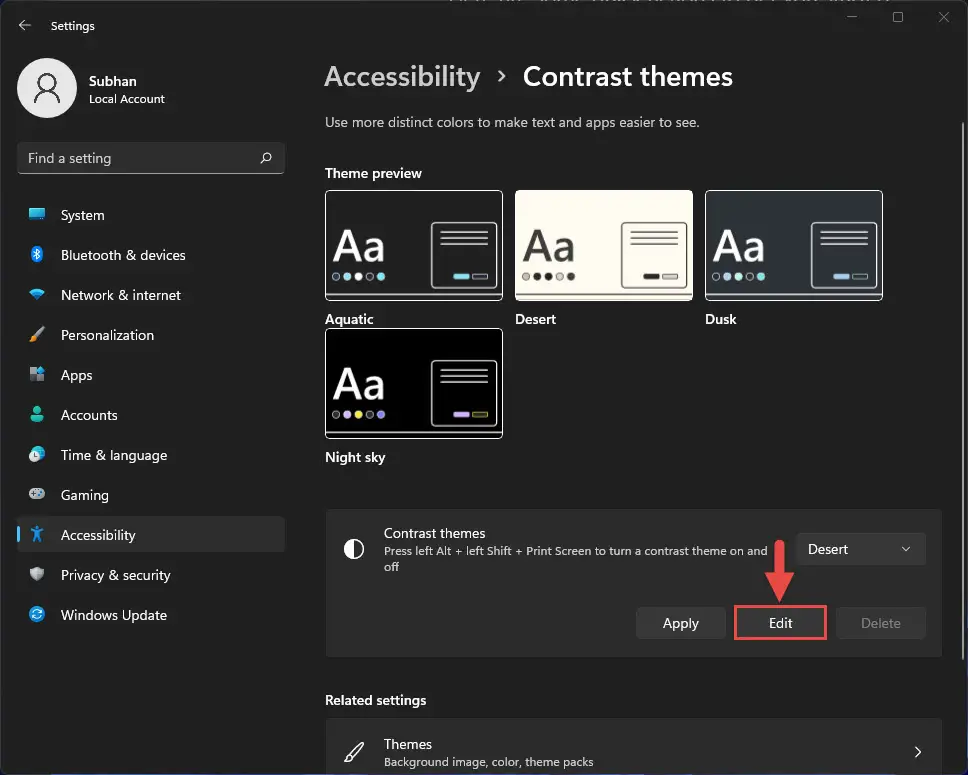
Task: Click the Network wifi icon
Action: (x=37, y=295)
